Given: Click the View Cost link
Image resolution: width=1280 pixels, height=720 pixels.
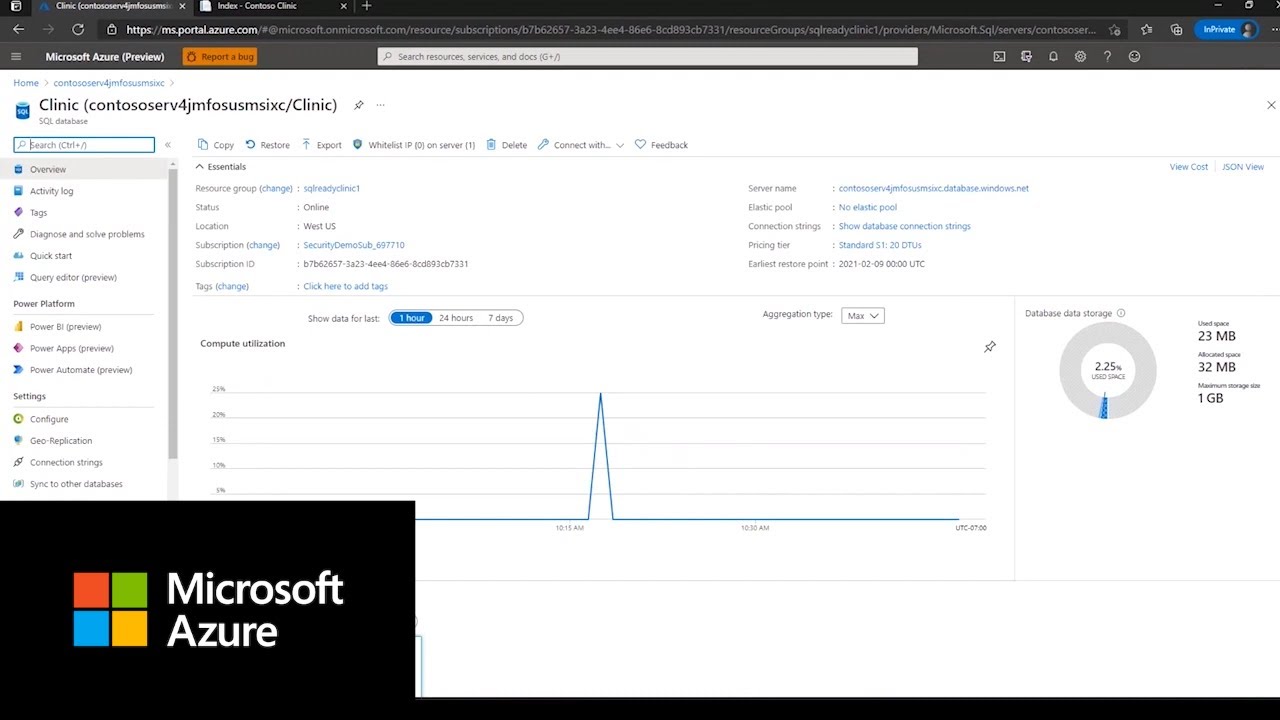Looking at the screenshot, I should point(1189,167).
